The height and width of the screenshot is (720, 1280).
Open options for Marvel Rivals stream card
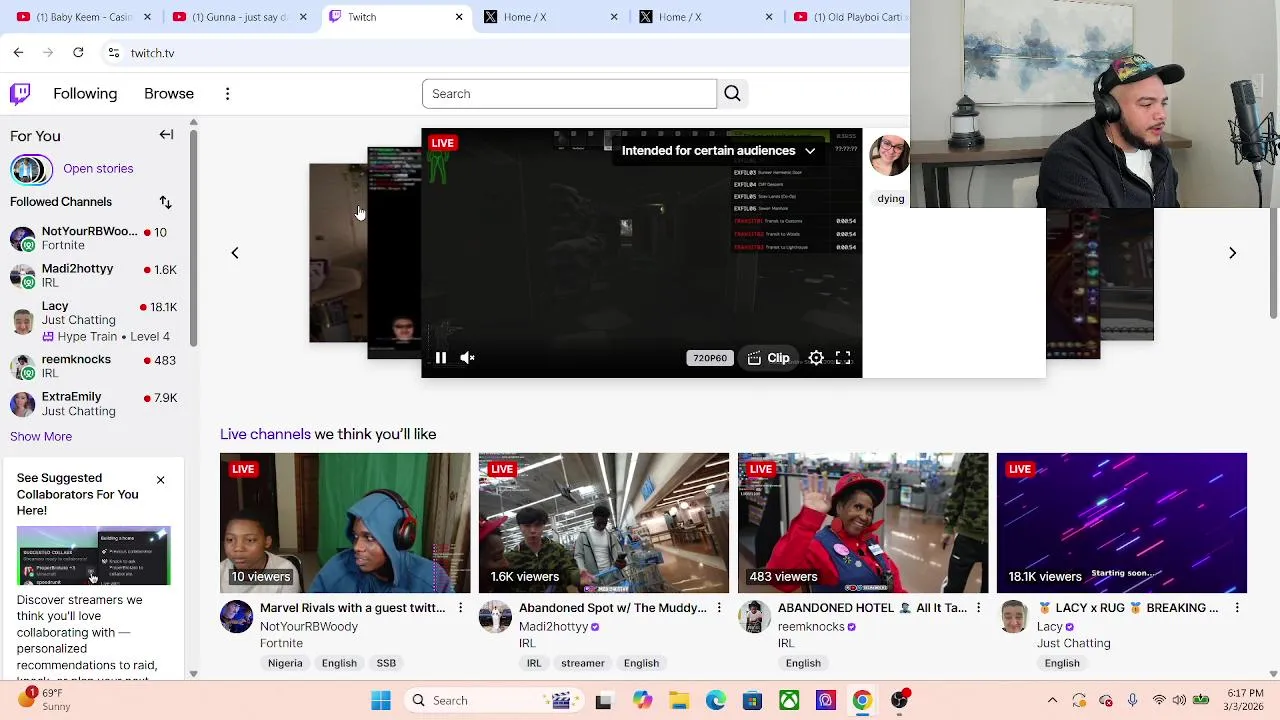click(460, 608)
